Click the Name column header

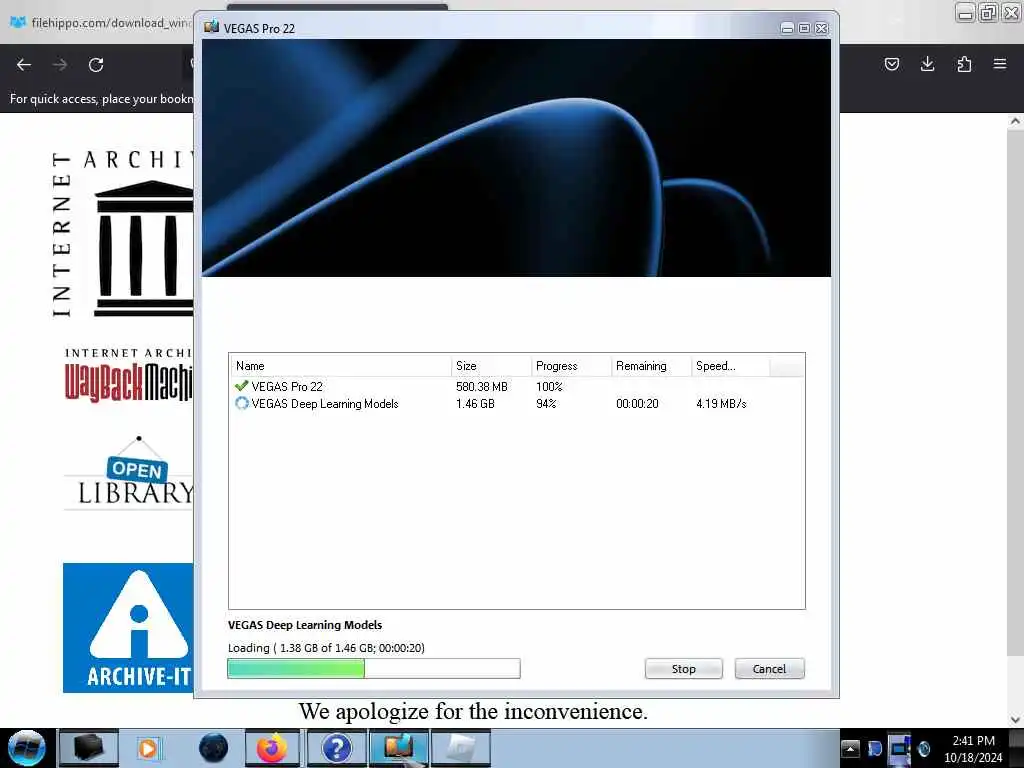click(x=340, y=366)
